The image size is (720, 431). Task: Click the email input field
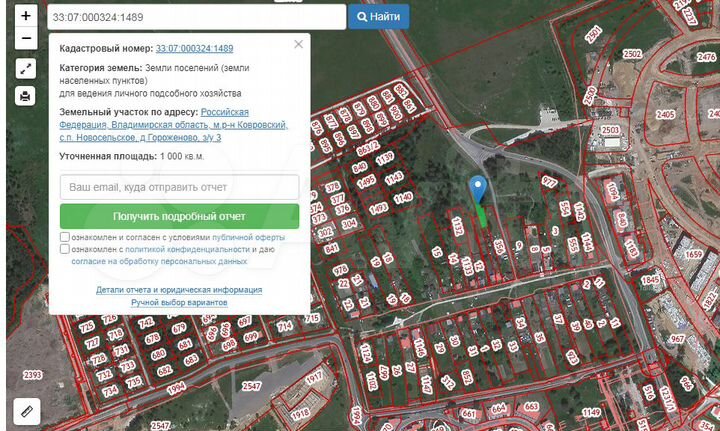[179, 187]
